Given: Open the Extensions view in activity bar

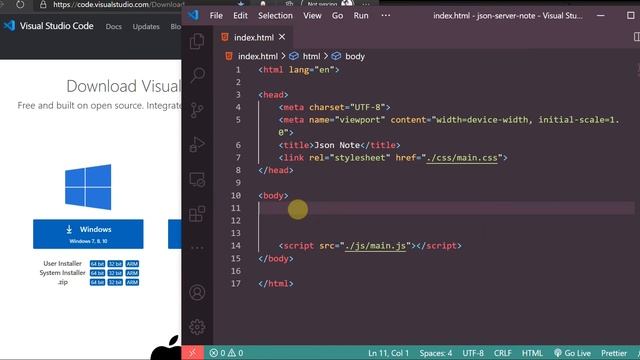Looking at the screenshot, I should pos(197,213).
